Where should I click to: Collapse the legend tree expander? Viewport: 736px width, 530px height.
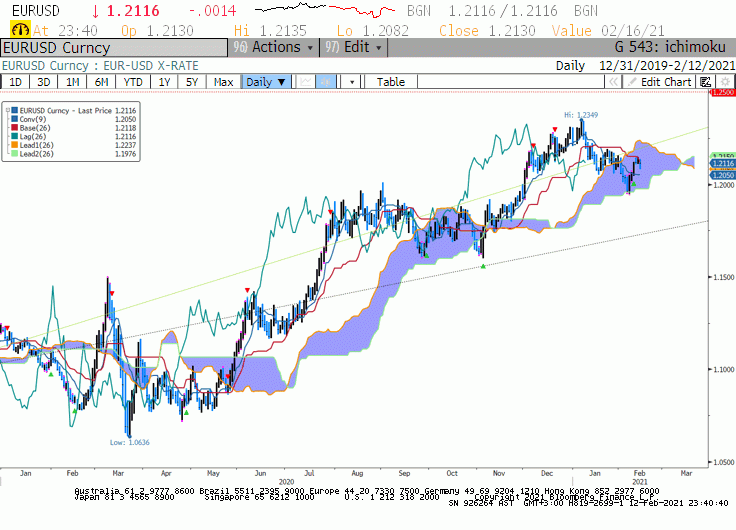(8, 110)
